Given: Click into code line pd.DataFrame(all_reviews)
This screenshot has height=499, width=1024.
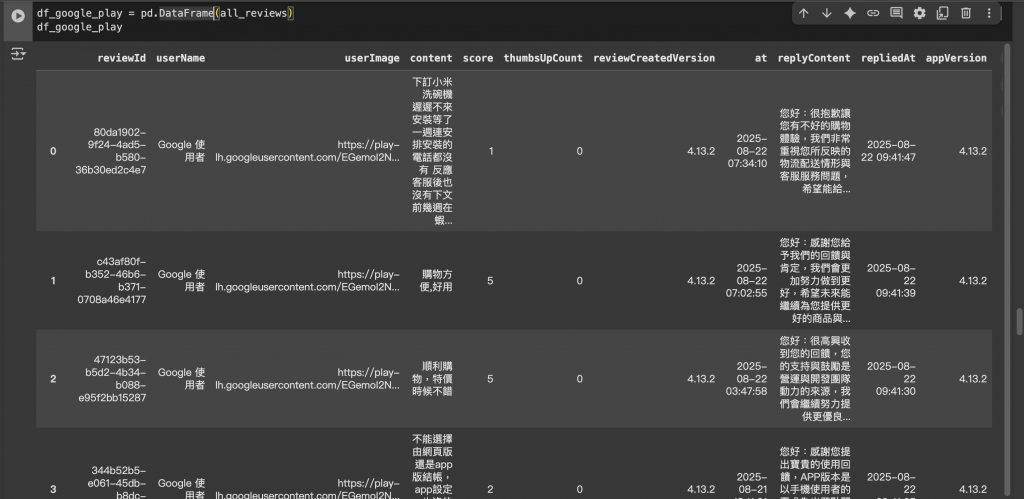Looking at the screenshot, I should click(x=217, y=13).
